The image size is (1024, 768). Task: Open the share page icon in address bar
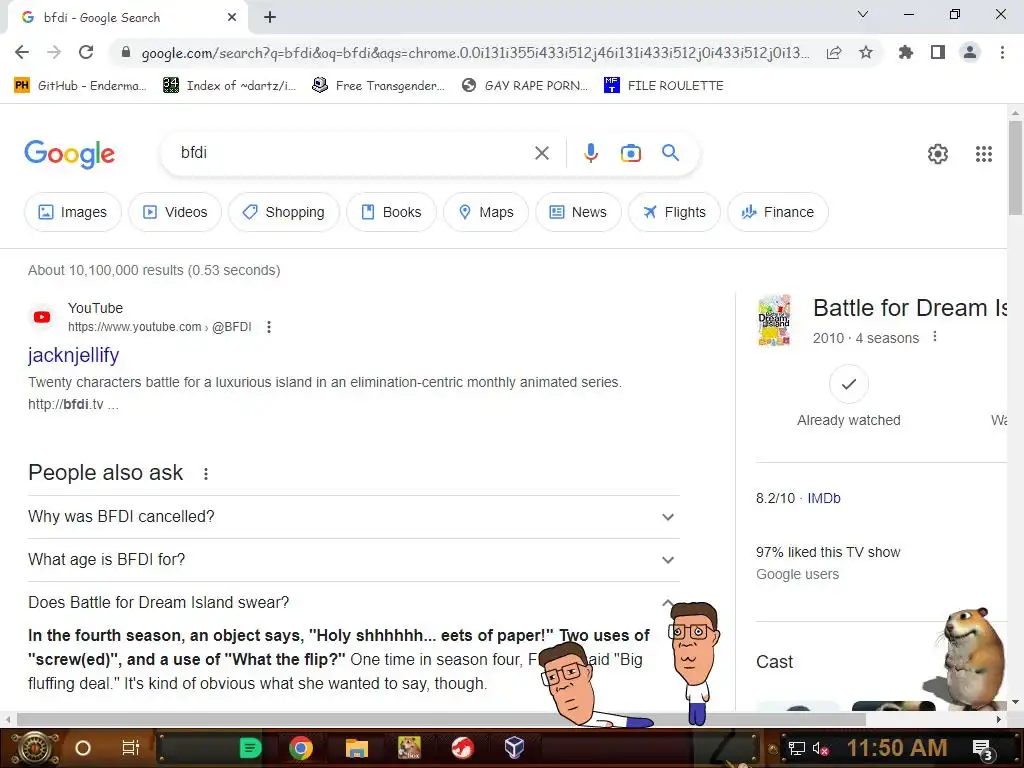(x=834, y=53)
